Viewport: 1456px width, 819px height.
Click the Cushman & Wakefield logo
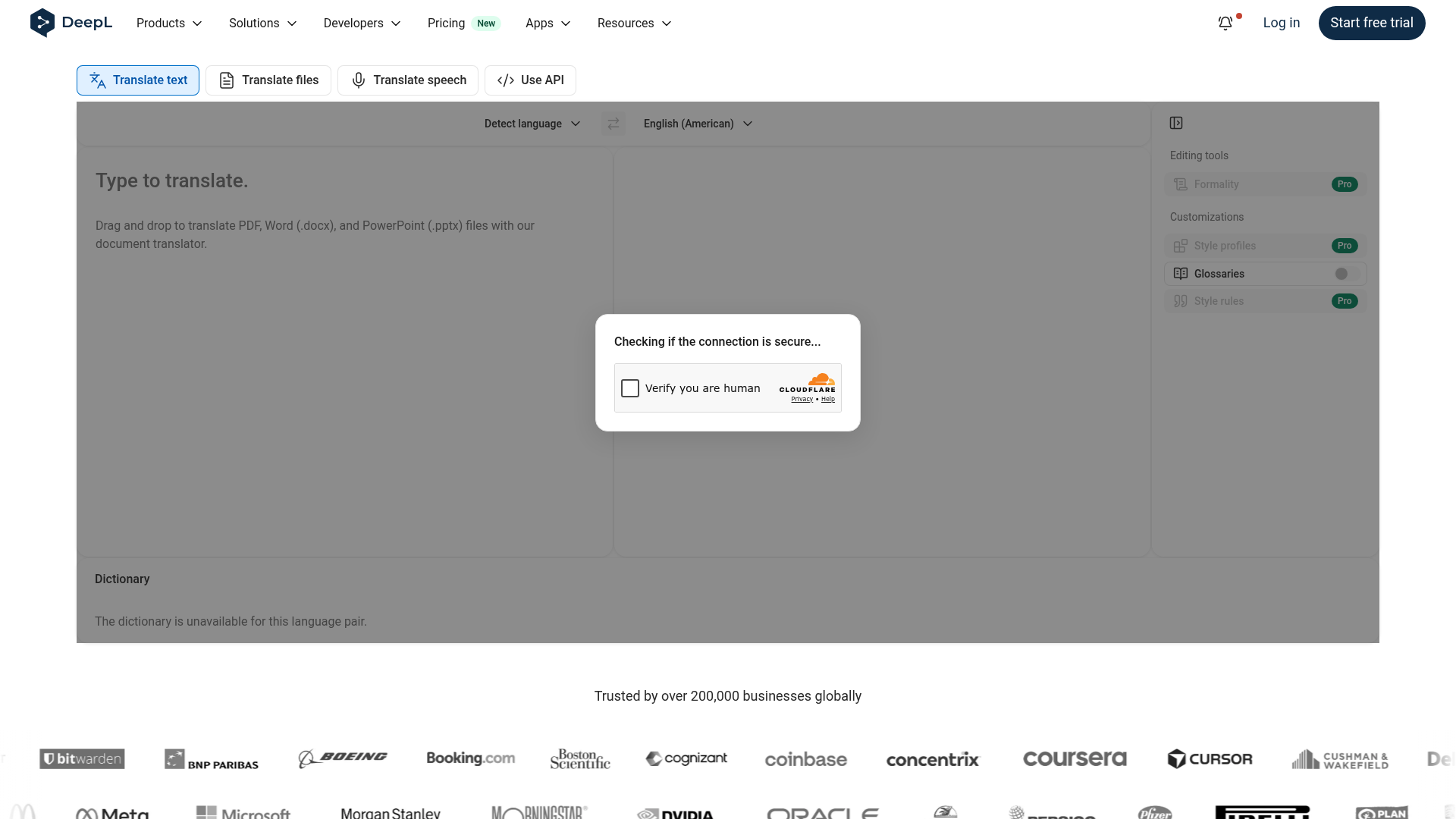click(1340, 759)
